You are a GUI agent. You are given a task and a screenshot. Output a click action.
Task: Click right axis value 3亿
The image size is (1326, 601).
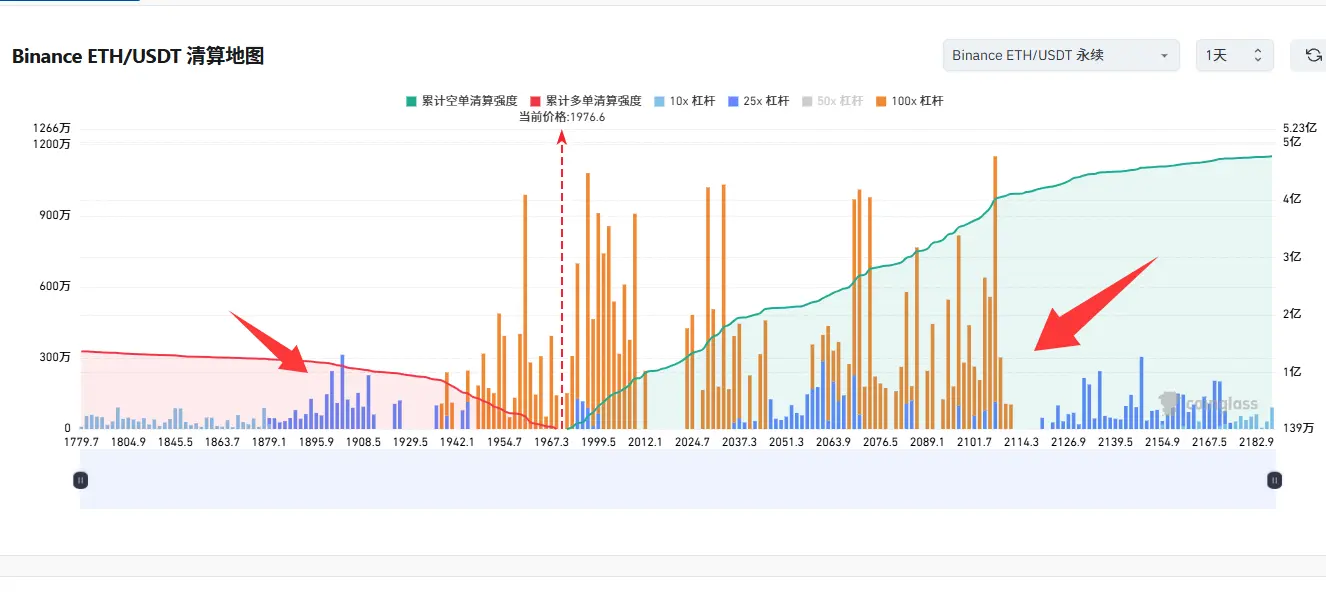[x=1292, y=257]
